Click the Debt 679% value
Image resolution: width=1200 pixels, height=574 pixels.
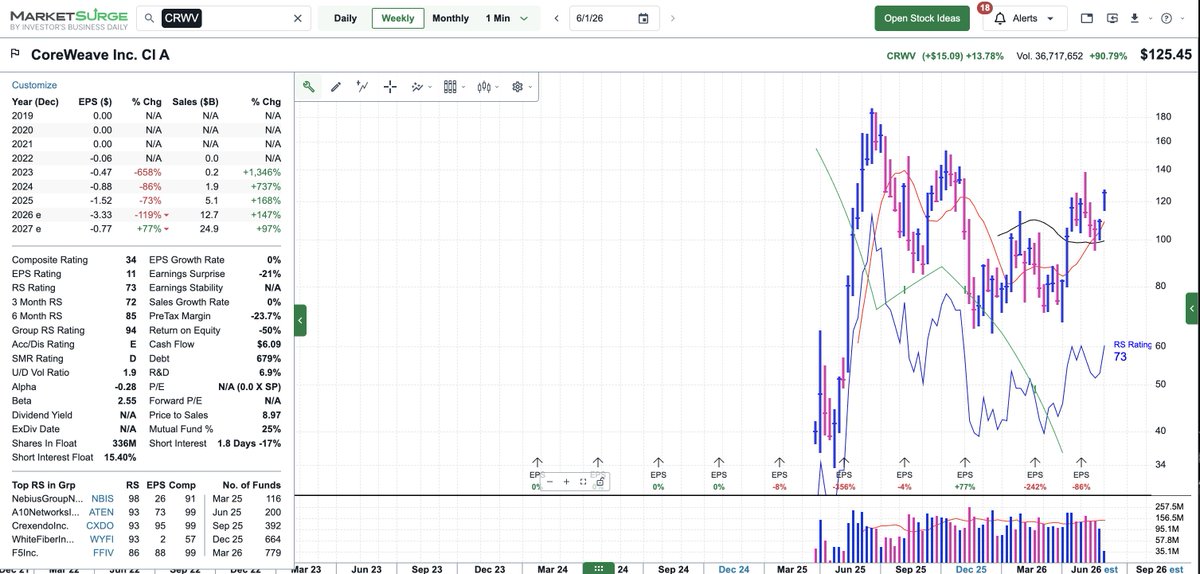pos(267,358)
